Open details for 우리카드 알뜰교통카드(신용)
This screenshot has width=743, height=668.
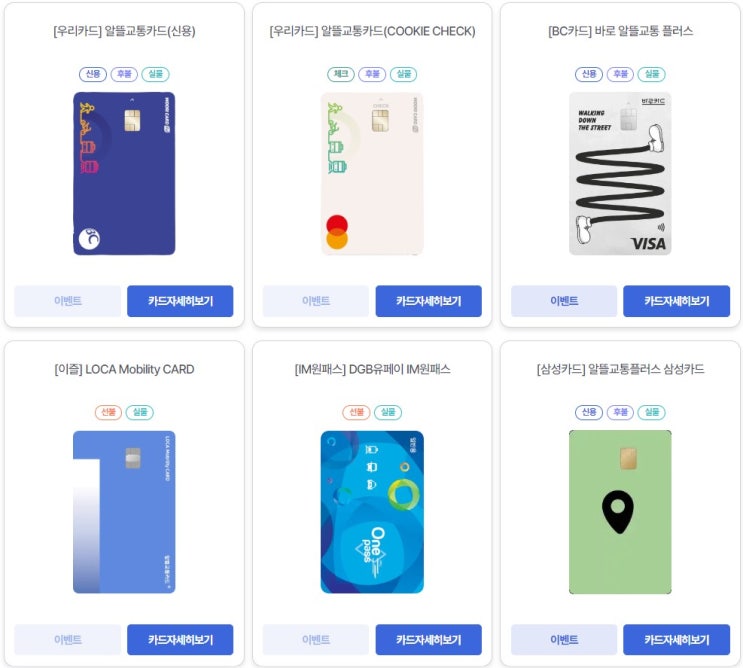coord(180,301)
